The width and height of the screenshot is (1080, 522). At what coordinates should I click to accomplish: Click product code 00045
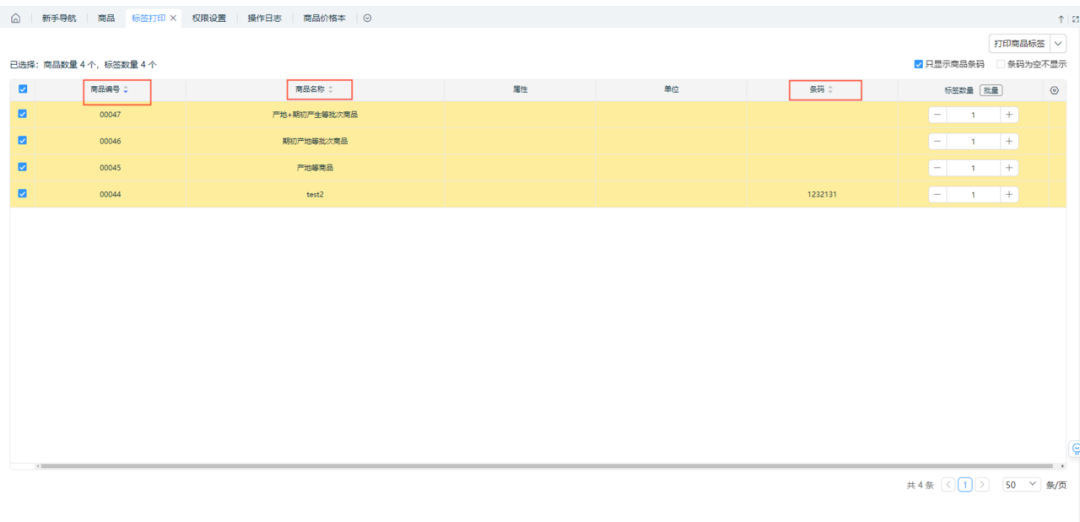(x=110, y=167)
